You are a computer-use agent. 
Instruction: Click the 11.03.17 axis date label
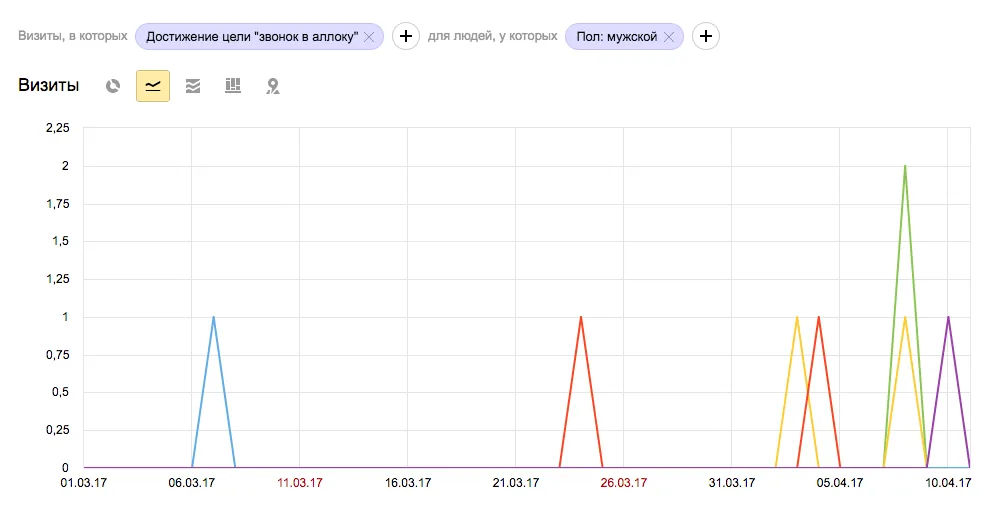[x=300, y=483]
